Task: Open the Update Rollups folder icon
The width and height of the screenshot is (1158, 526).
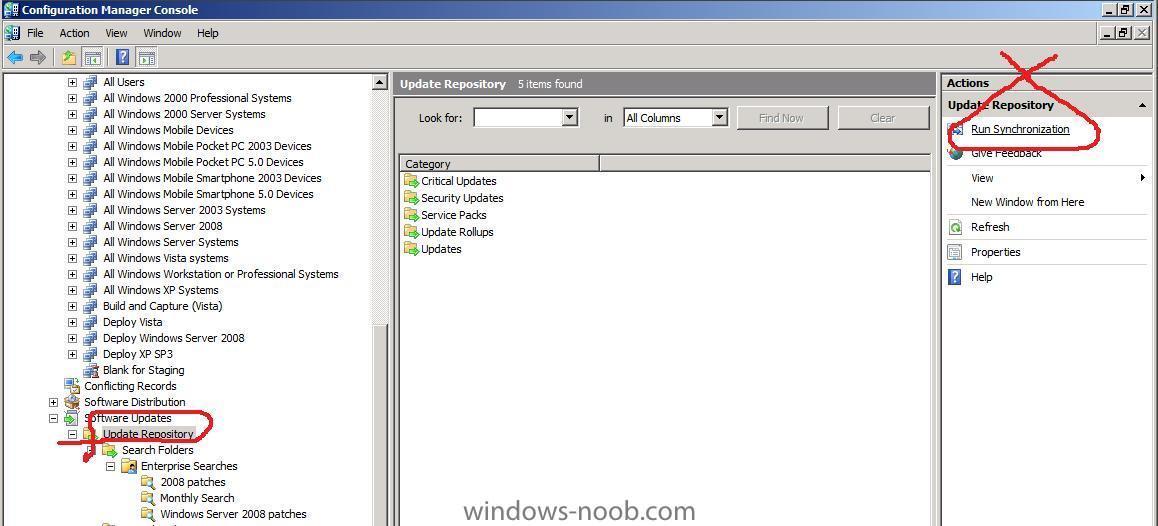Action: [x=411, y=232]
